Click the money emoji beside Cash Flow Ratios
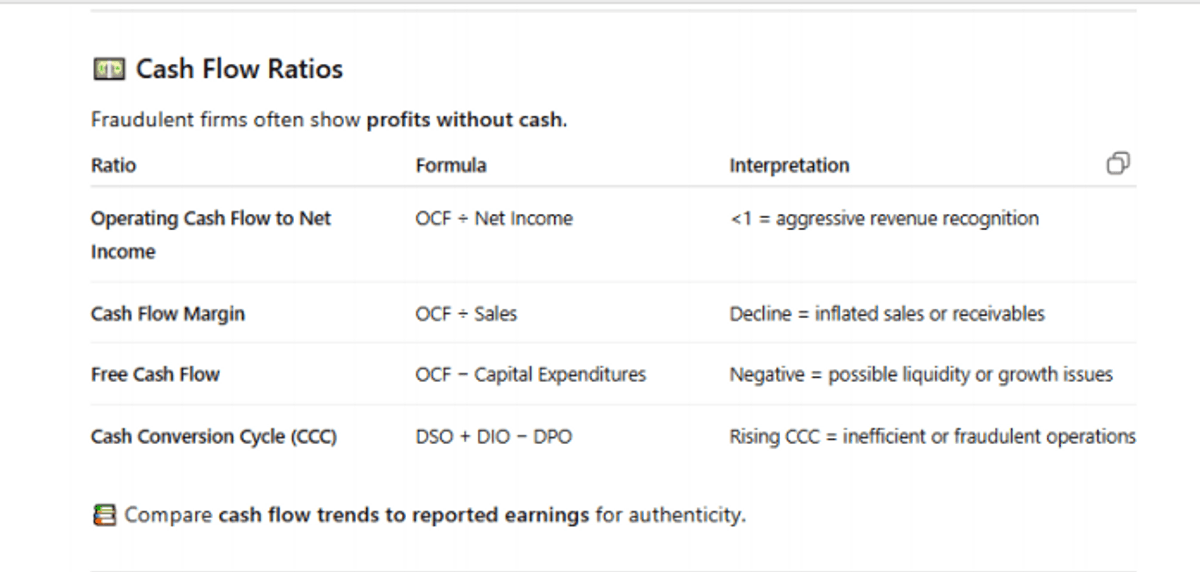This screenshot has width=1200, height=572. 108,69
